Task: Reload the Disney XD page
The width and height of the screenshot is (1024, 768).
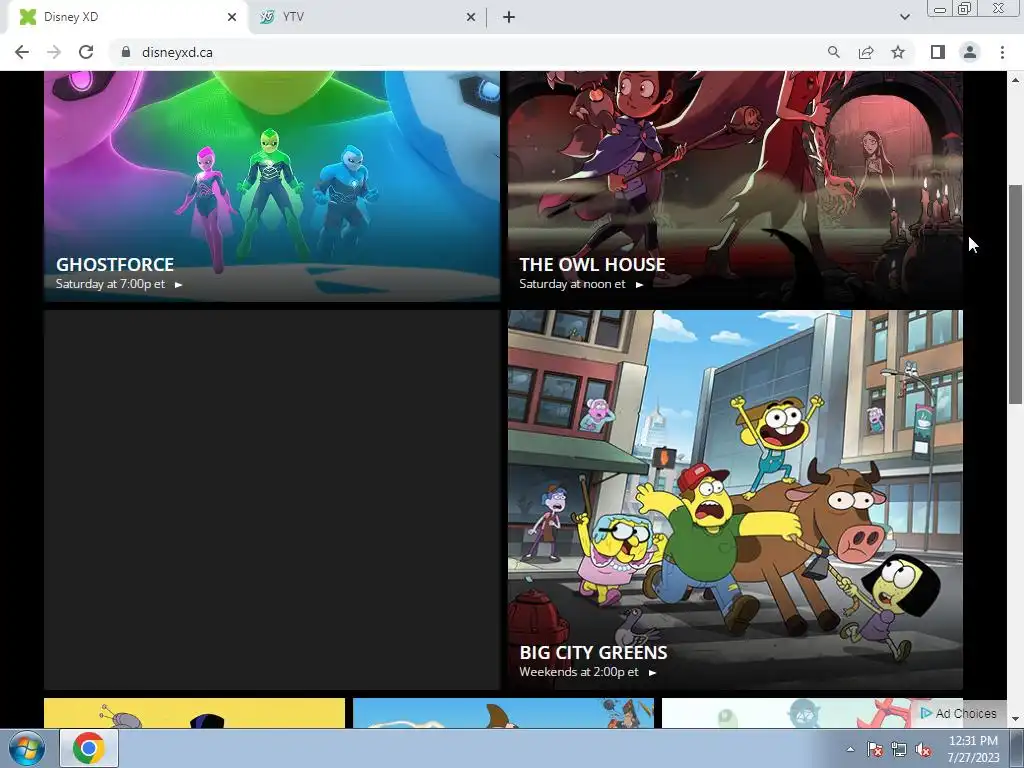Action: (x=86, y=52)
